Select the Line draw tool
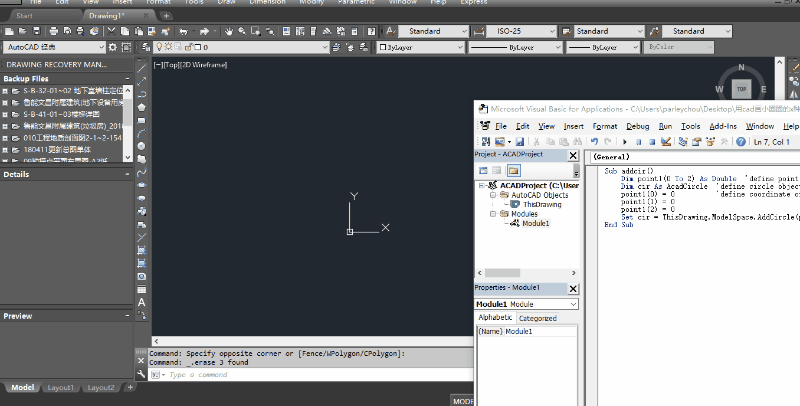800x406 pixels. click(142, 68)
